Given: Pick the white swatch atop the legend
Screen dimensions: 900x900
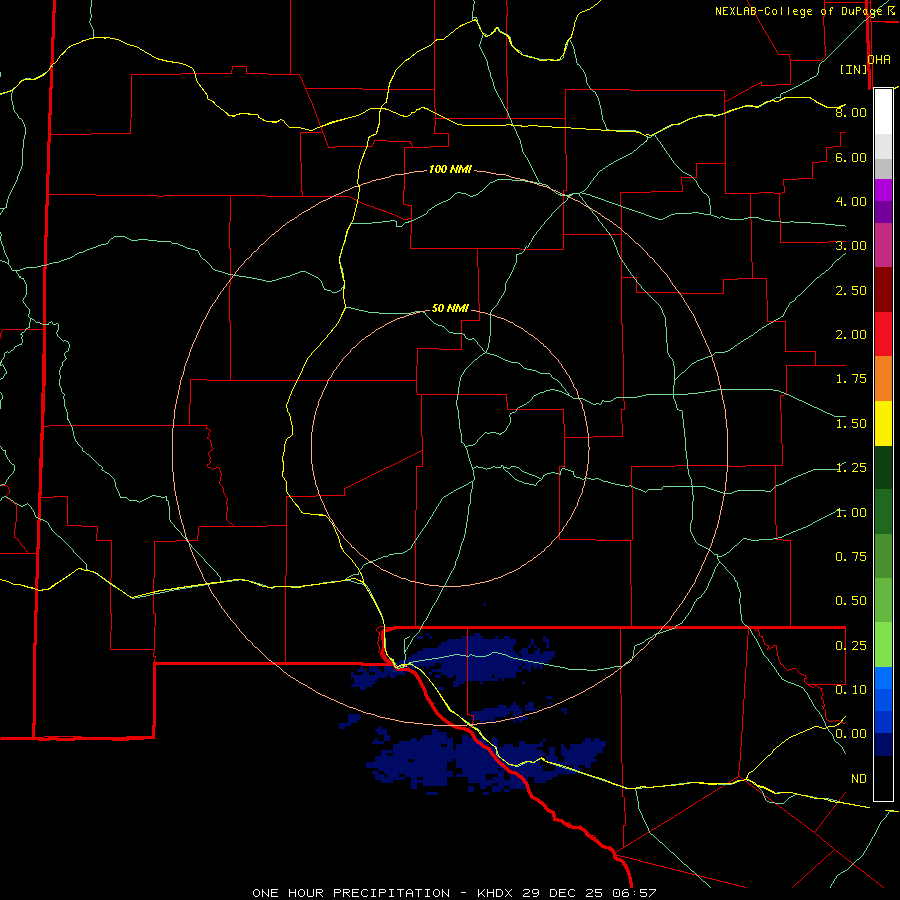Looking at the screenshot, I should 883,112.
